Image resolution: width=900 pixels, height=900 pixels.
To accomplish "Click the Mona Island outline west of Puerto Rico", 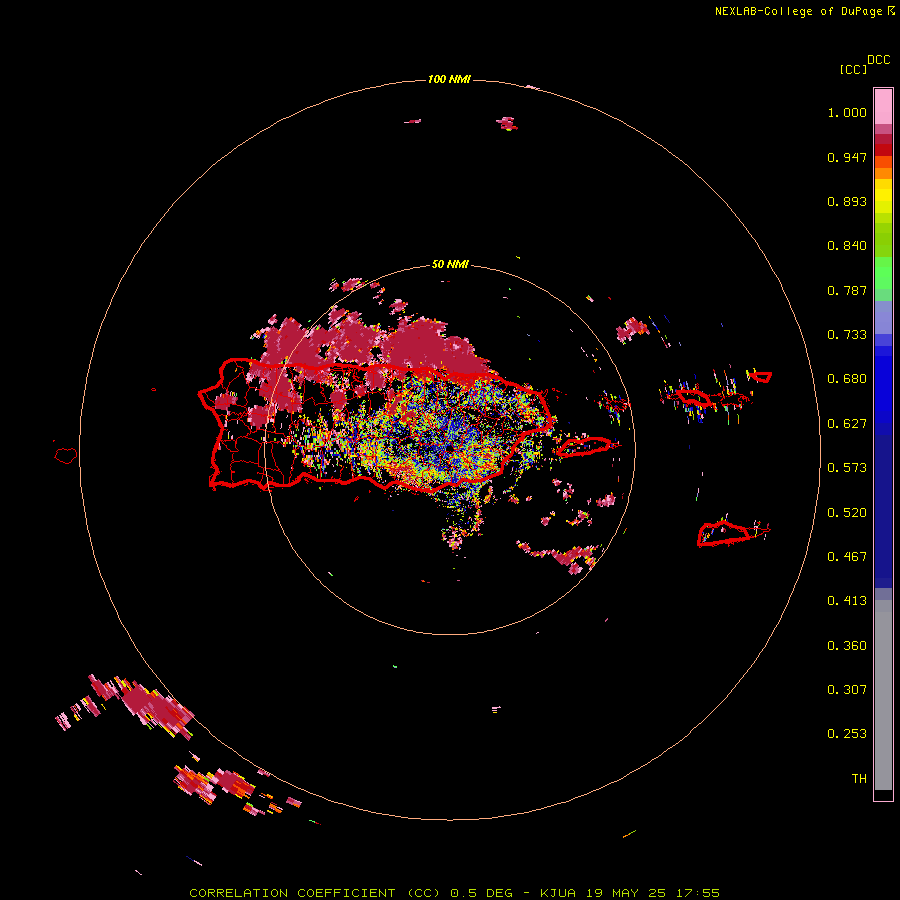I will pyautogui.click(x=66, y=455).
